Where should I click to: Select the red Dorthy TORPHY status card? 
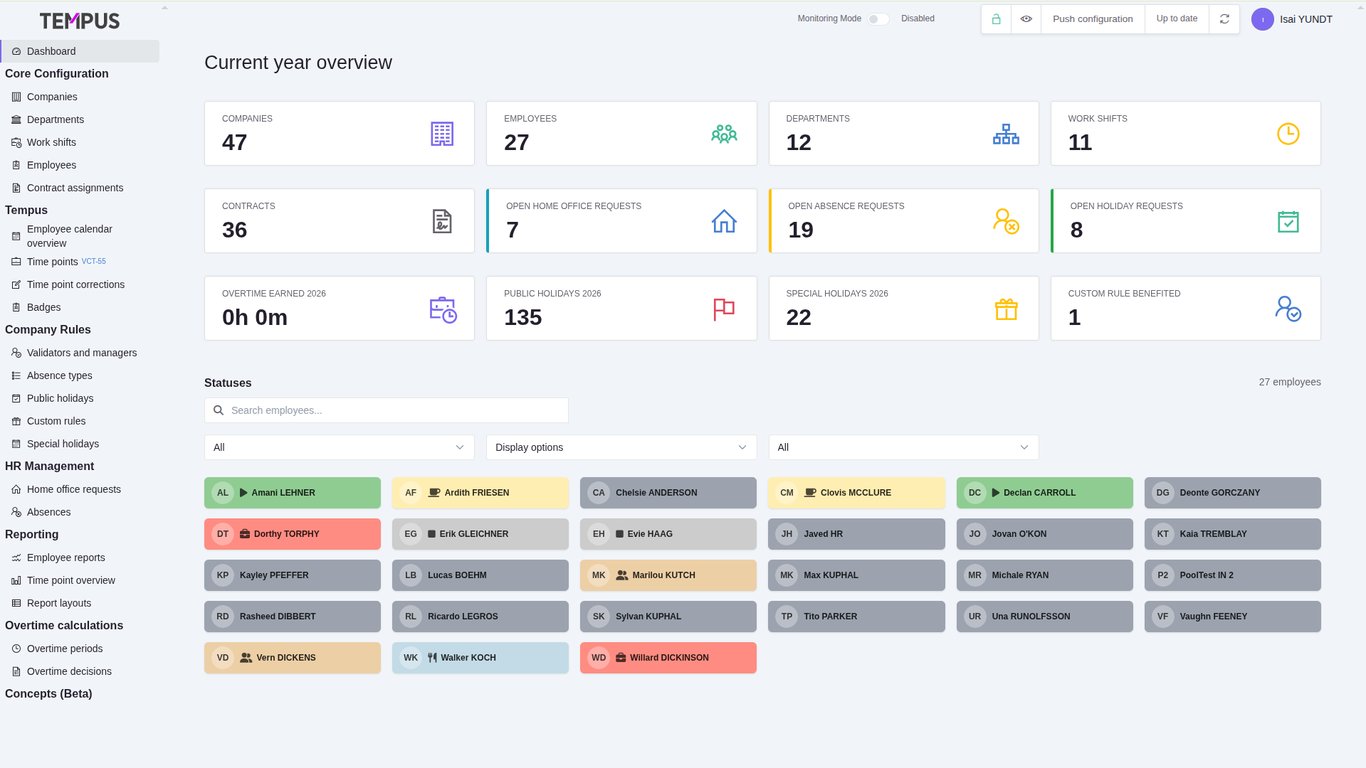tap(292, 534)
